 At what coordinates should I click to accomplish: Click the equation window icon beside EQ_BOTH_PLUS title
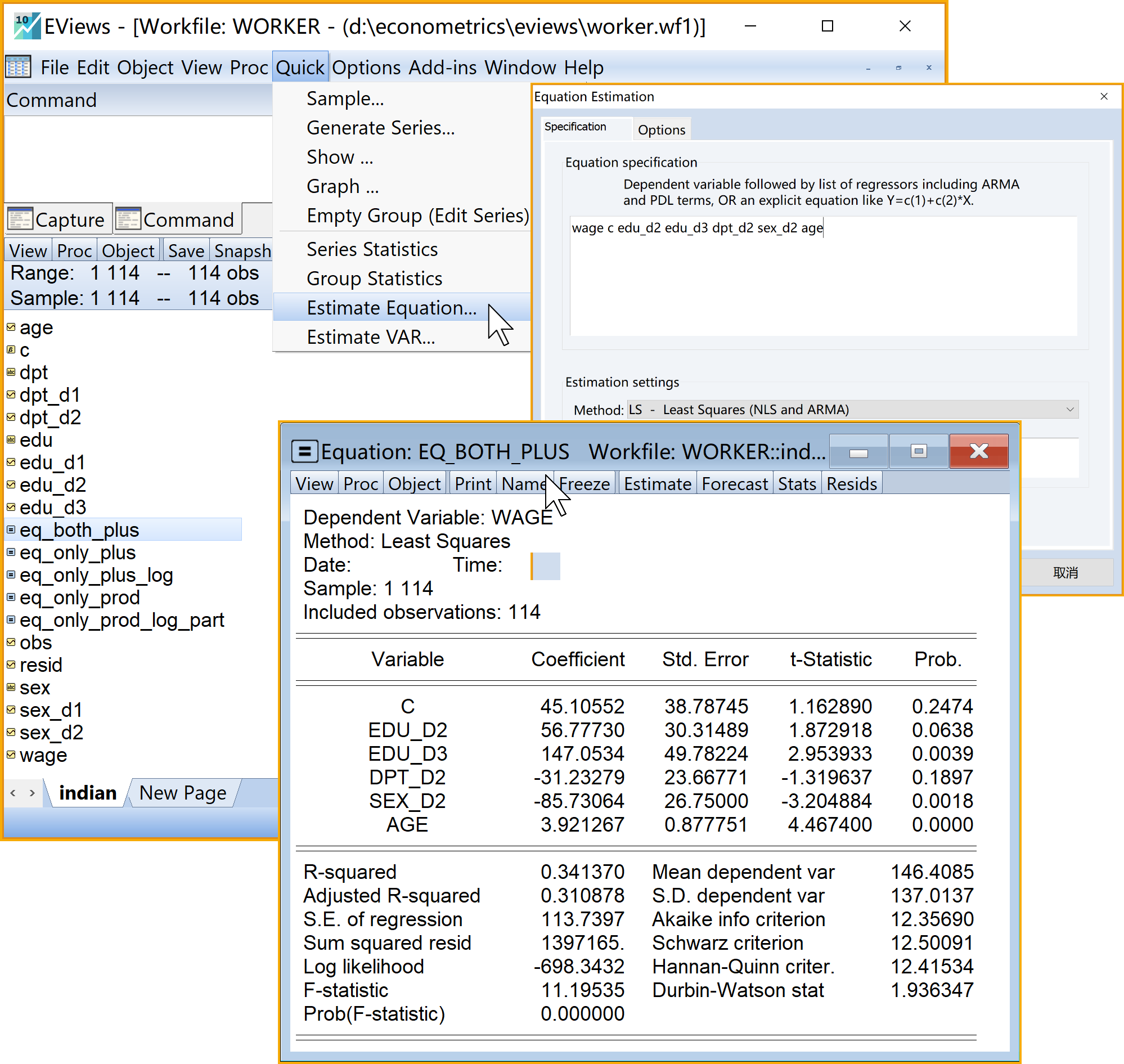(x=304, y=451)
